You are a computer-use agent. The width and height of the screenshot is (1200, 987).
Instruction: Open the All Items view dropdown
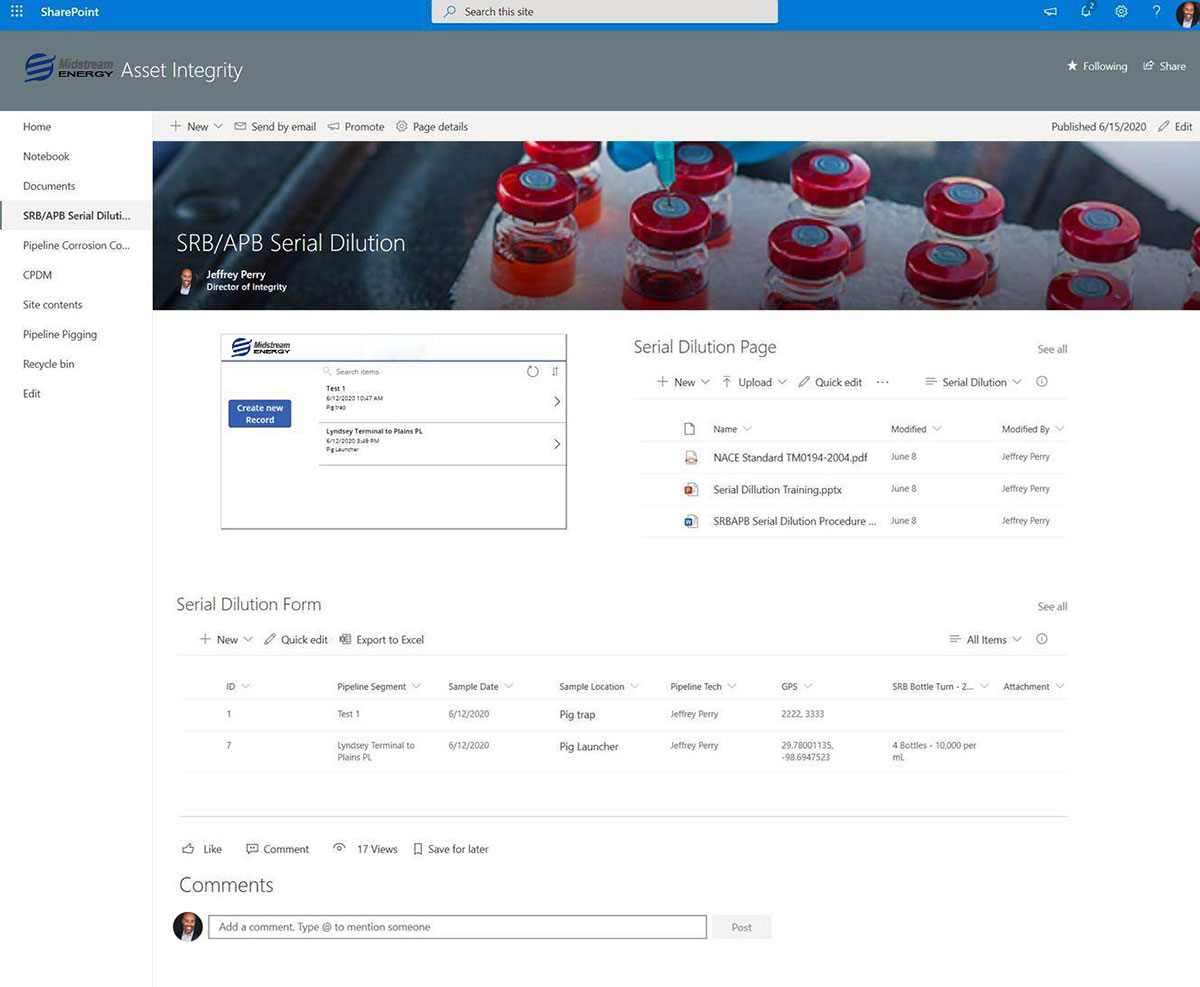point(986,639)
